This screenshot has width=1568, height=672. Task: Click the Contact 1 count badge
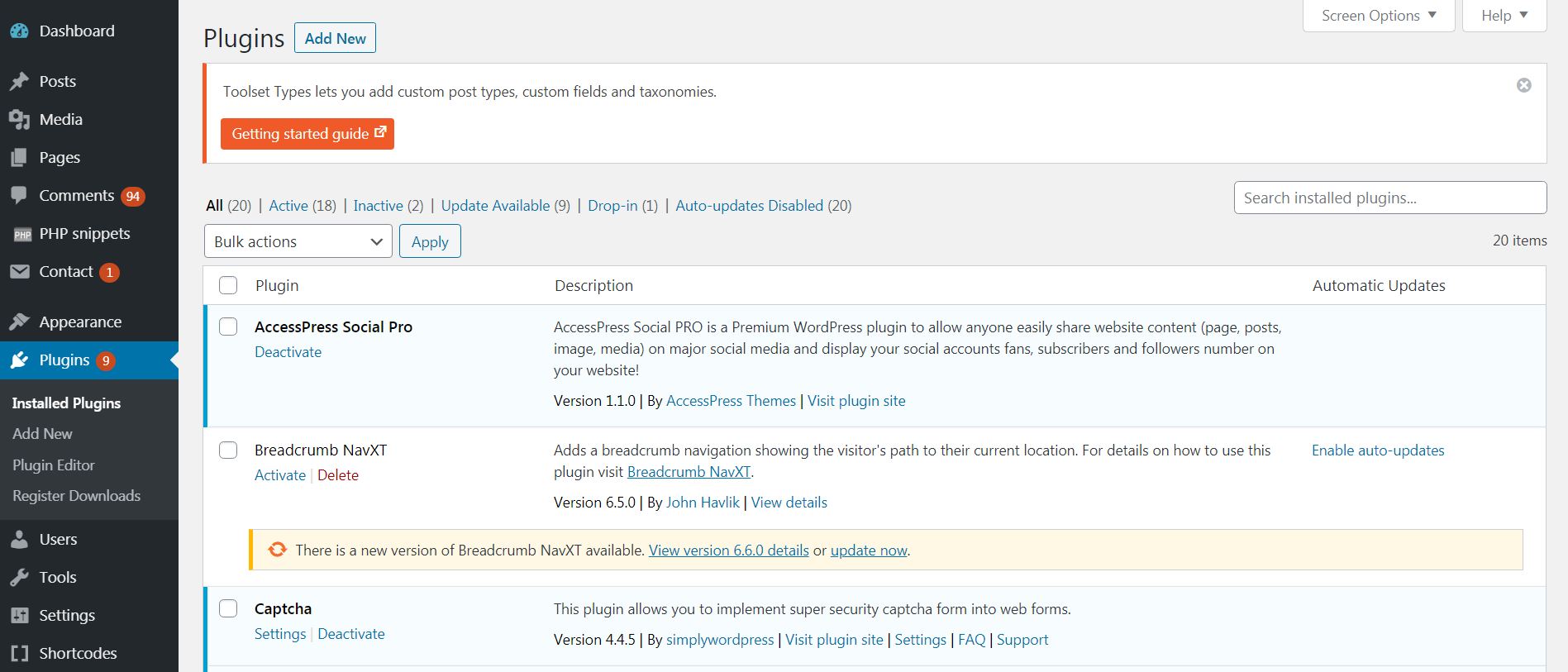(109, 272)
